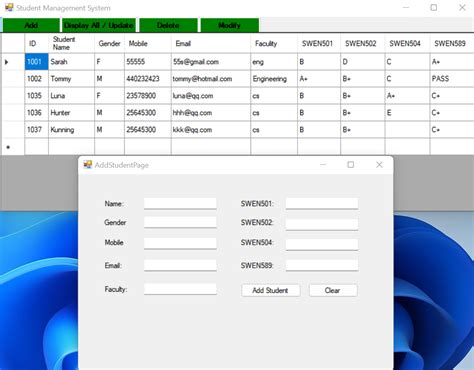
Task: Click Add Student button in dialog
Action: pos(270,290)
